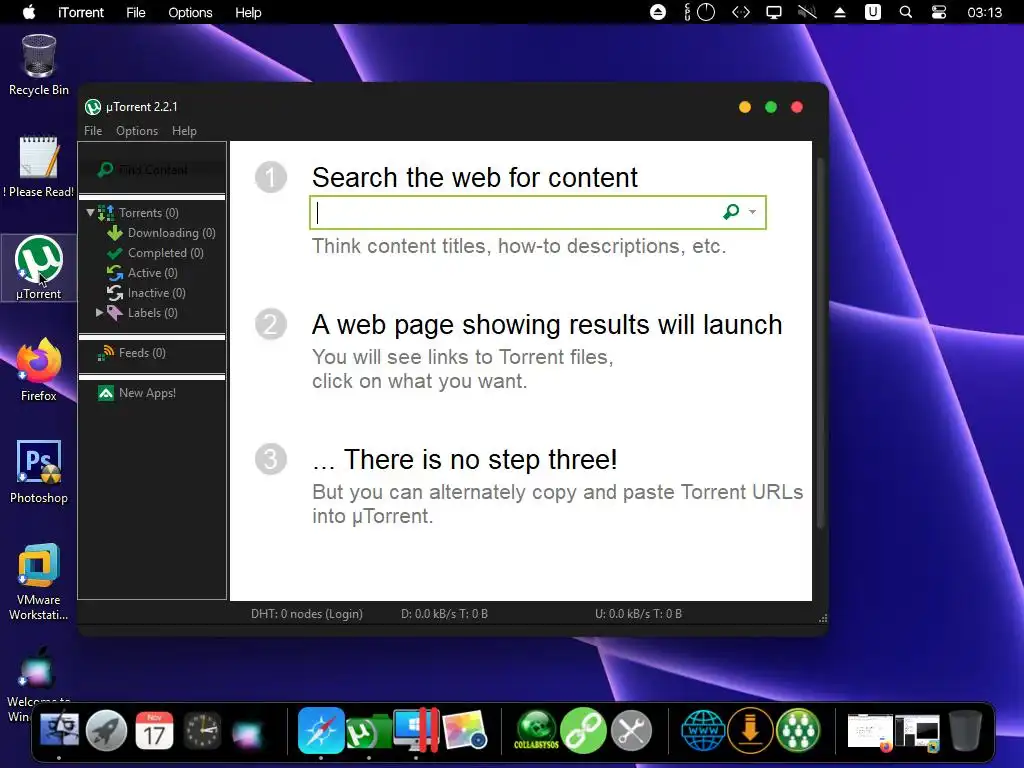The image size is (1024, 768).
Task: Open the VMware Workstation desktop shortcut
Action: (x=39, y=581)
